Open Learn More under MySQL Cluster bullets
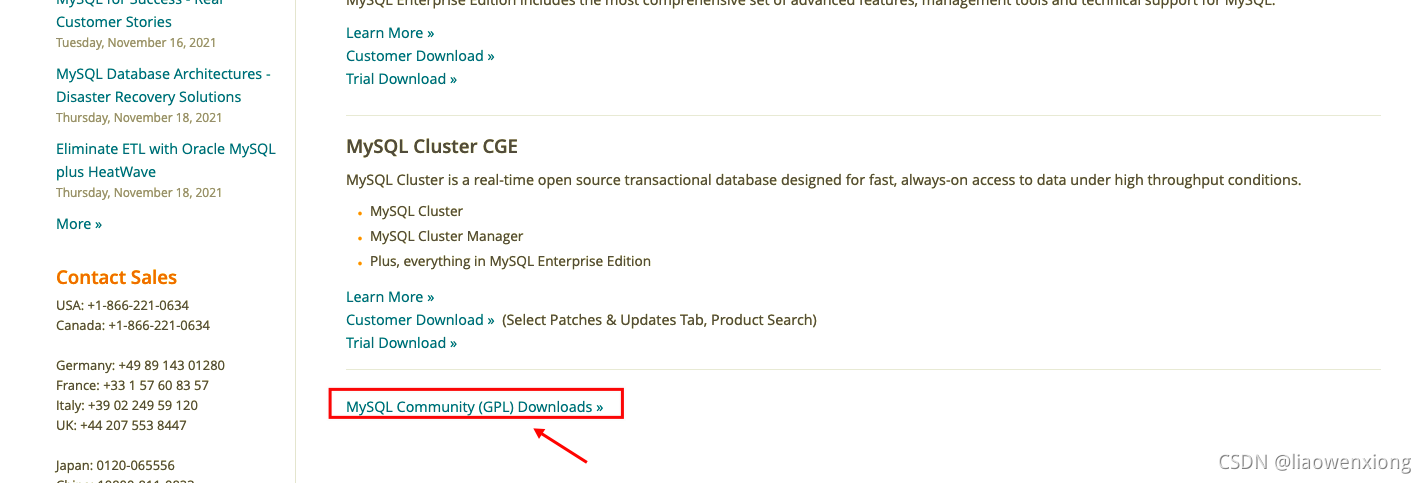 tap(390, 297)
